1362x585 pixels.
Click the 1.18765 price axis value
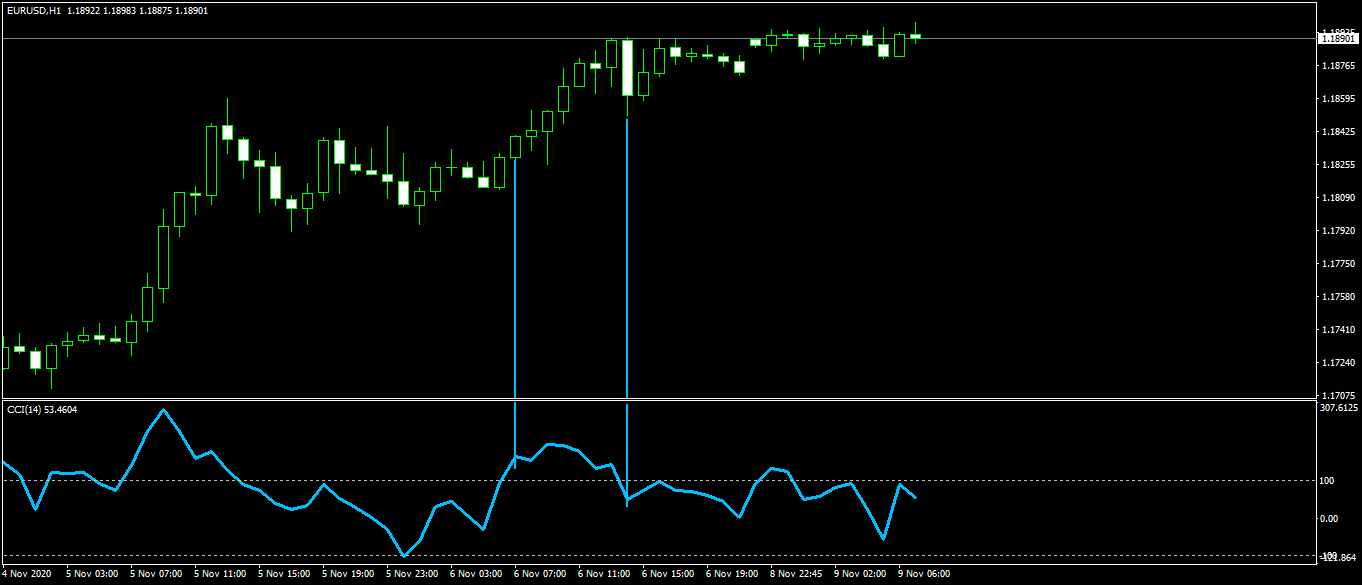point(1338,66)
